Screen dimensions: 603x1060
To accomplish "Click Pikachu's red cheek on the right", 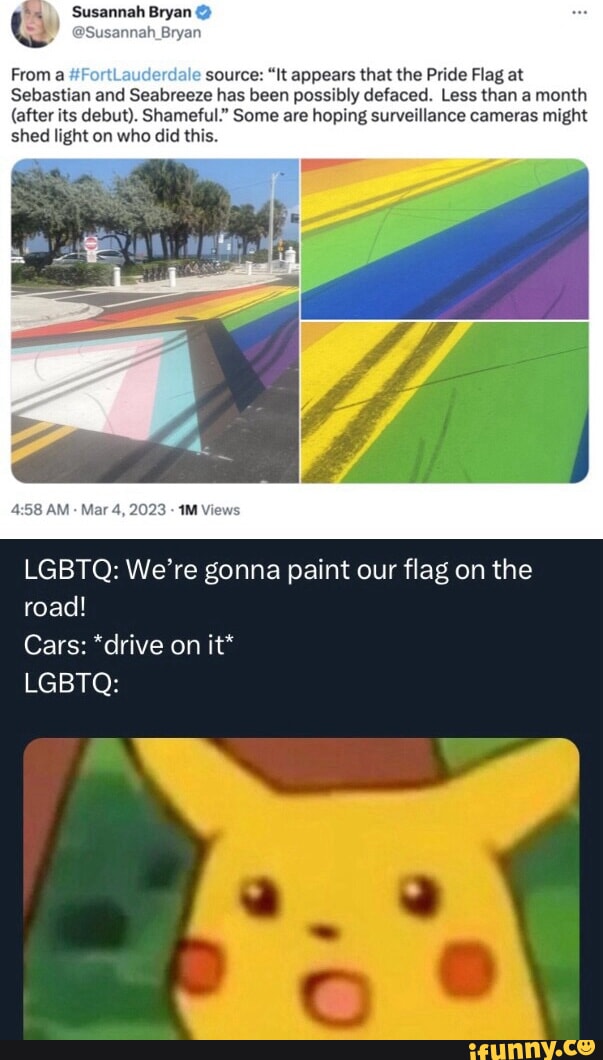I will tap(466, 967).
